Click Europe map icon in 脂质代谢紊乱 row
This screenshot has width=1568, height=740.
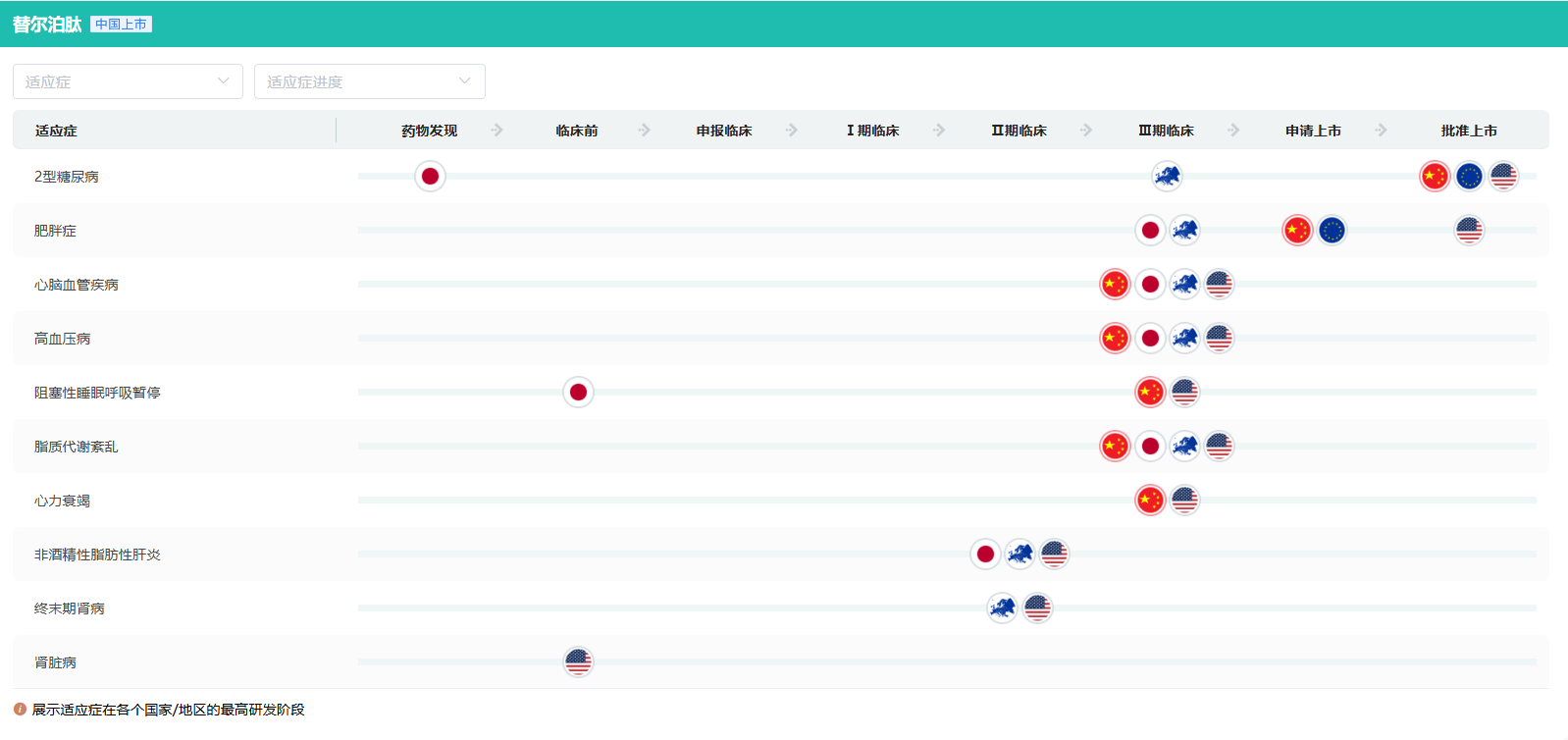tap(1184, 447)
